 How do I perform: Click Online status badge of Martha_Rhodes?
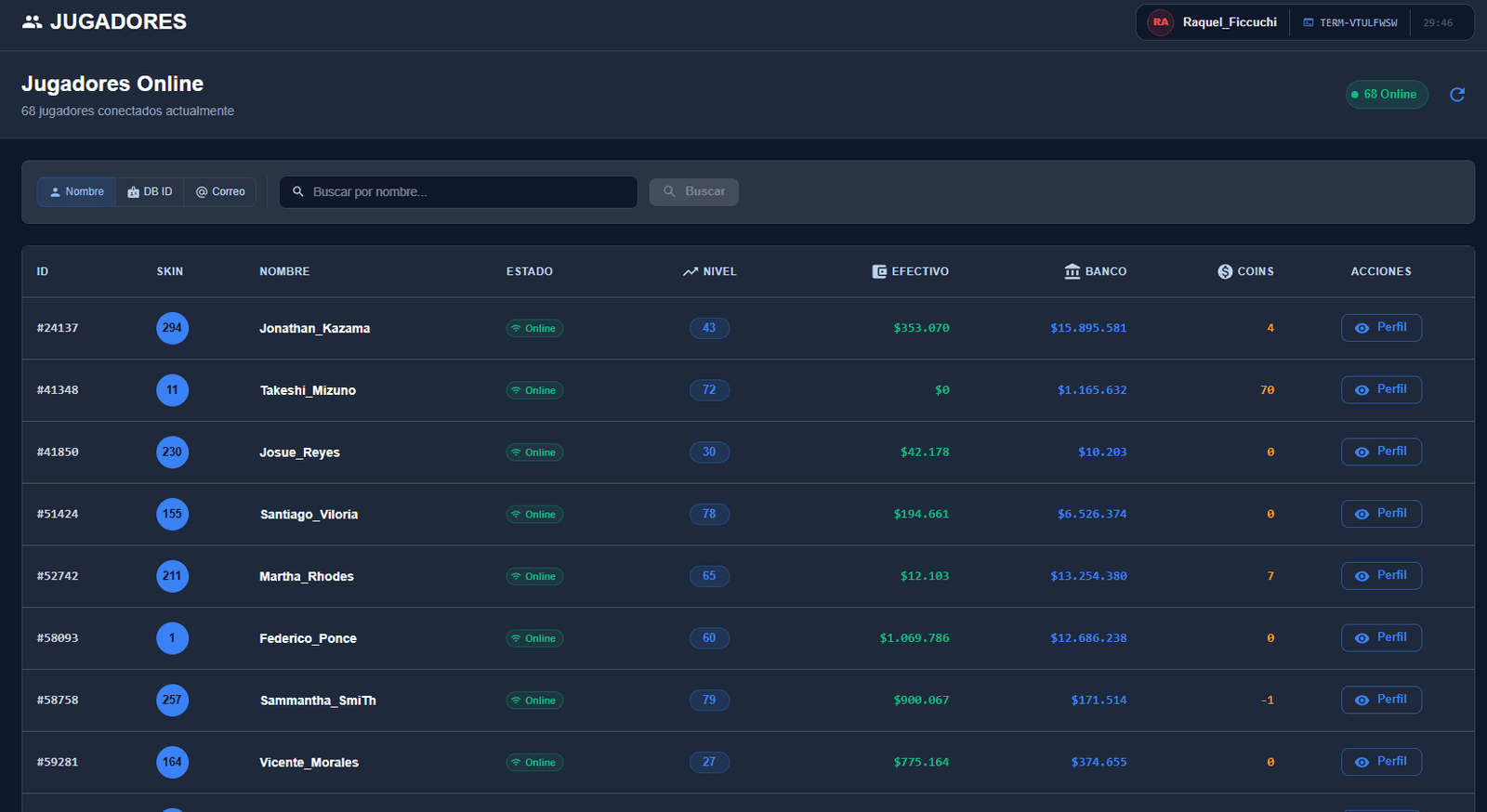pos(534,576)
